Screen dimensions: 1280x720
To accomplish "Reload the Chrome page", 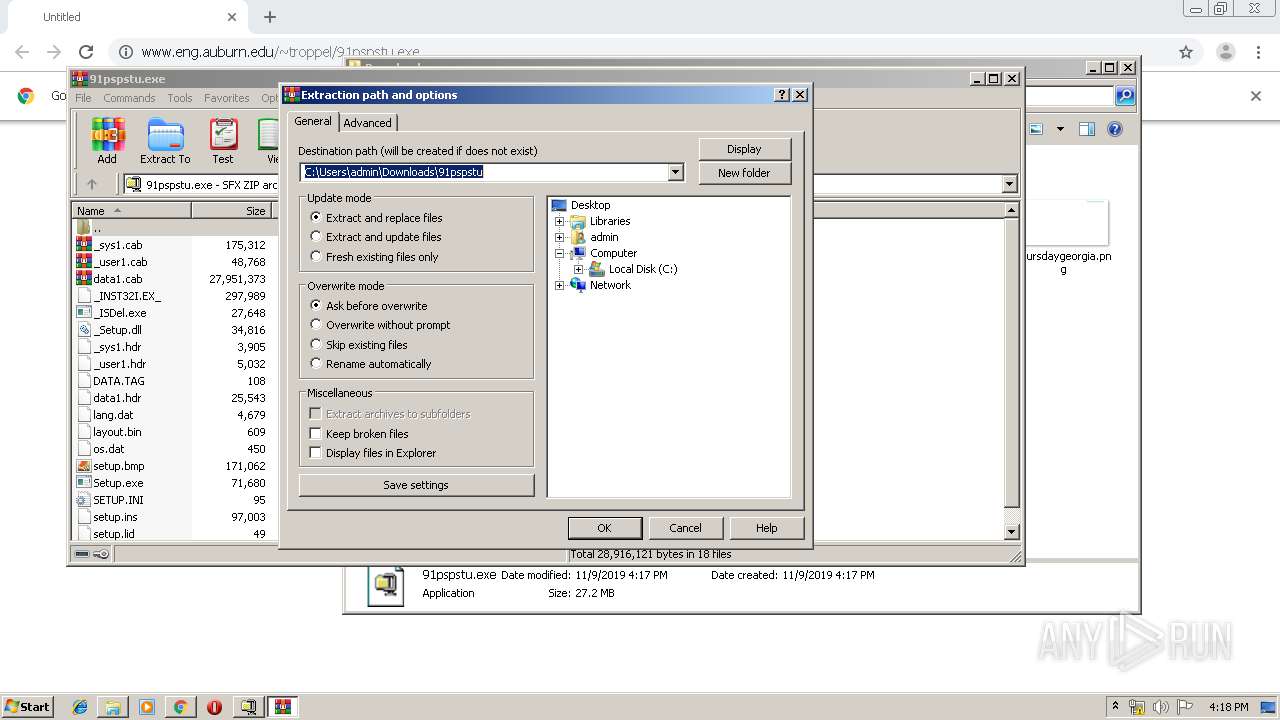I will (86, 52).
